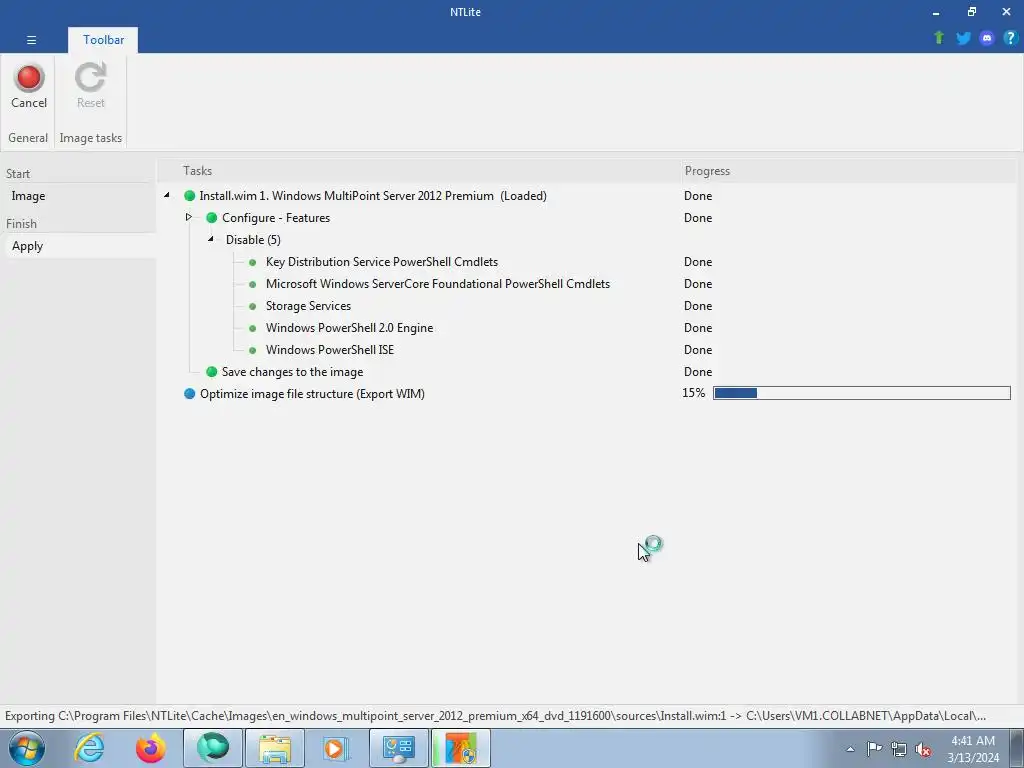Screen dimensions: 1024x768
Task: Select the Configure - Features row
Action: coord(588,217)
